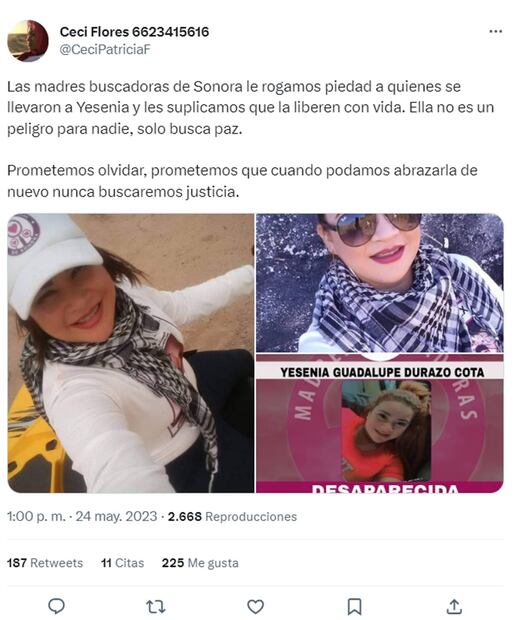Screen dimensions: 514x620
Task: Click the reply speech bubble icon
Action: 57,606
